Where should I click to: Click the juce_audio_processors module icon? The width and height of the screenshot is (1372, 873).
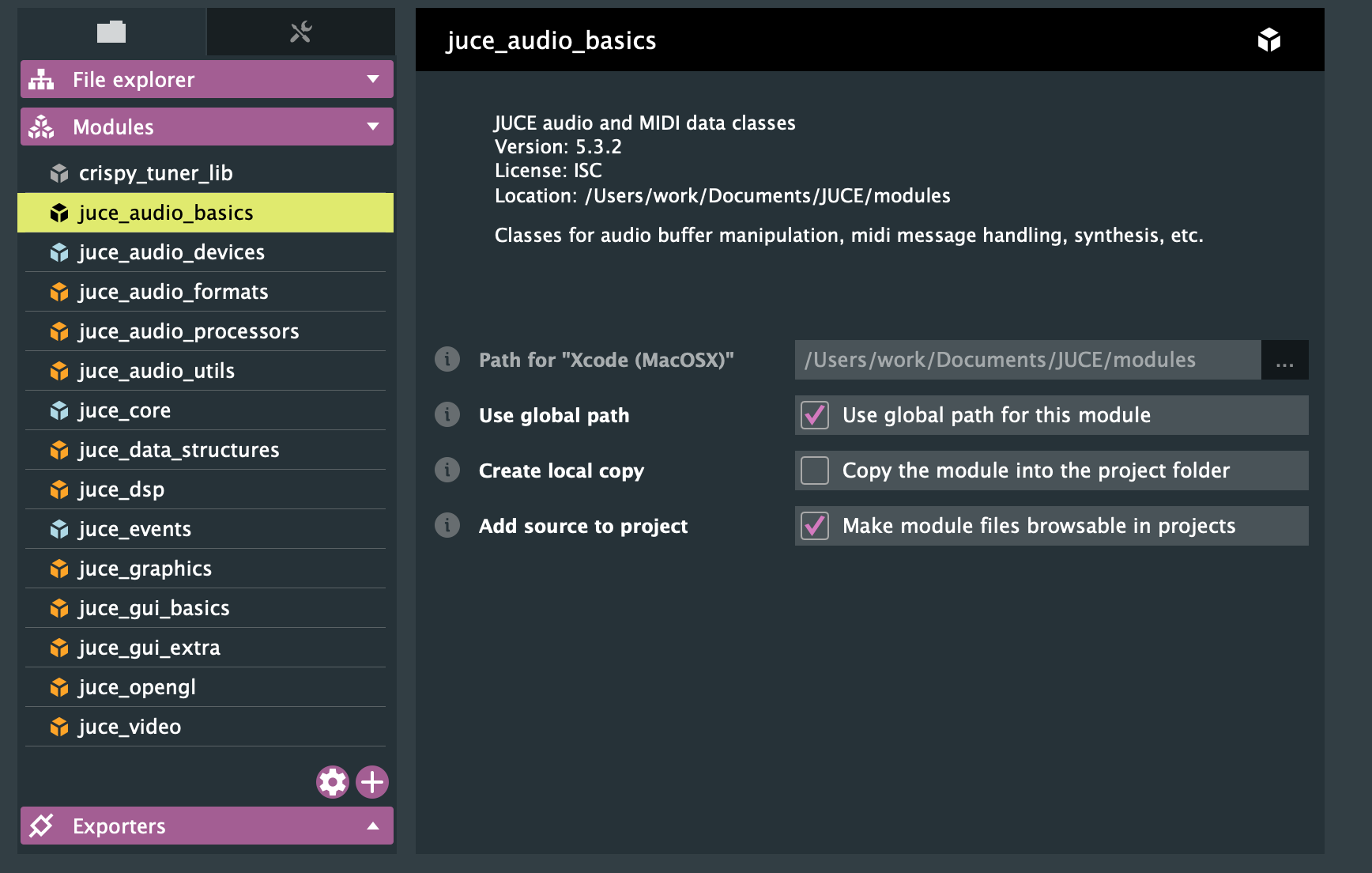pyautogui.click(x=59, y=331)
